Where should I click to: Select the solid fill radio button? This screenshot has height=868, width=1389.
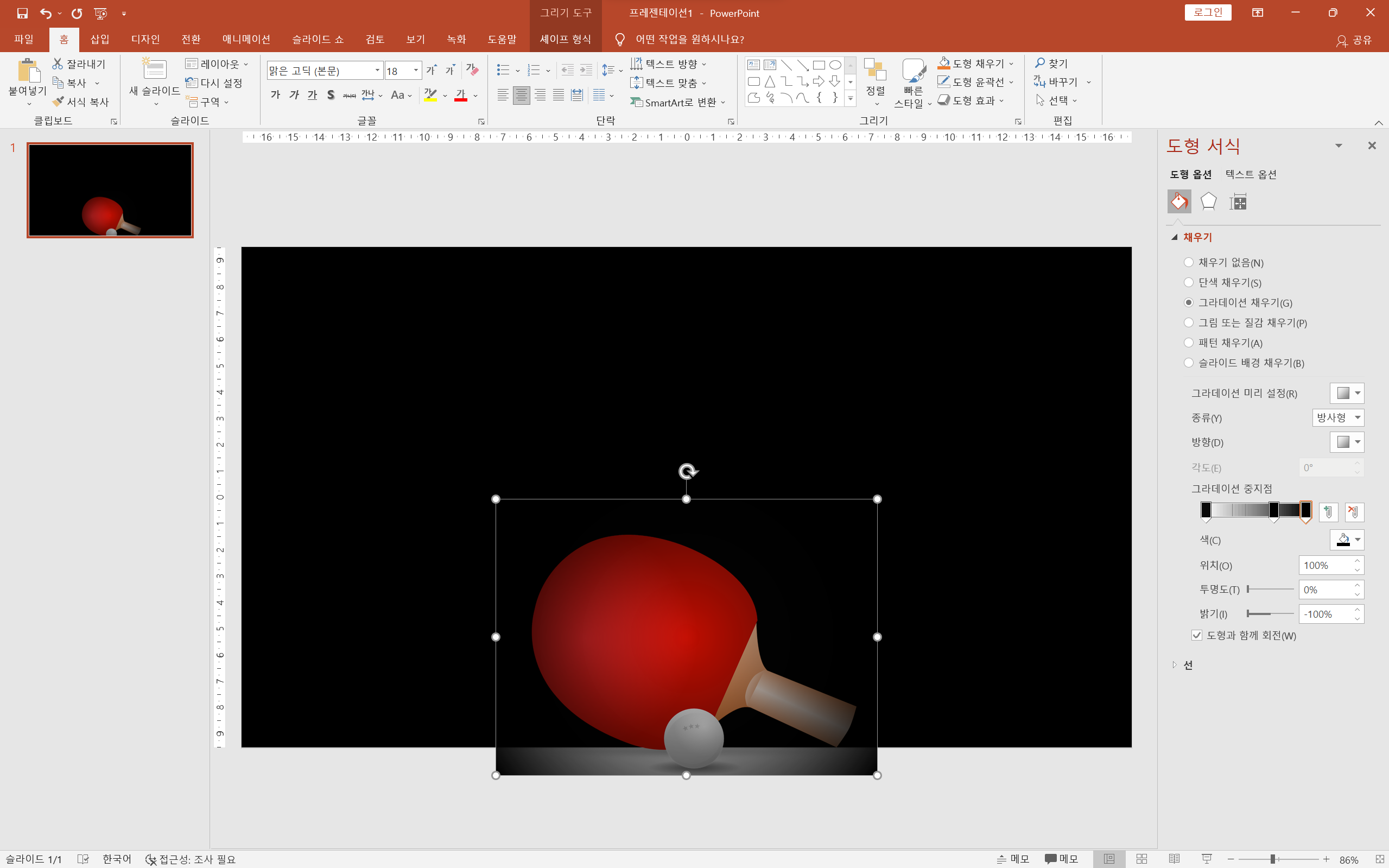pos(1189,282)
